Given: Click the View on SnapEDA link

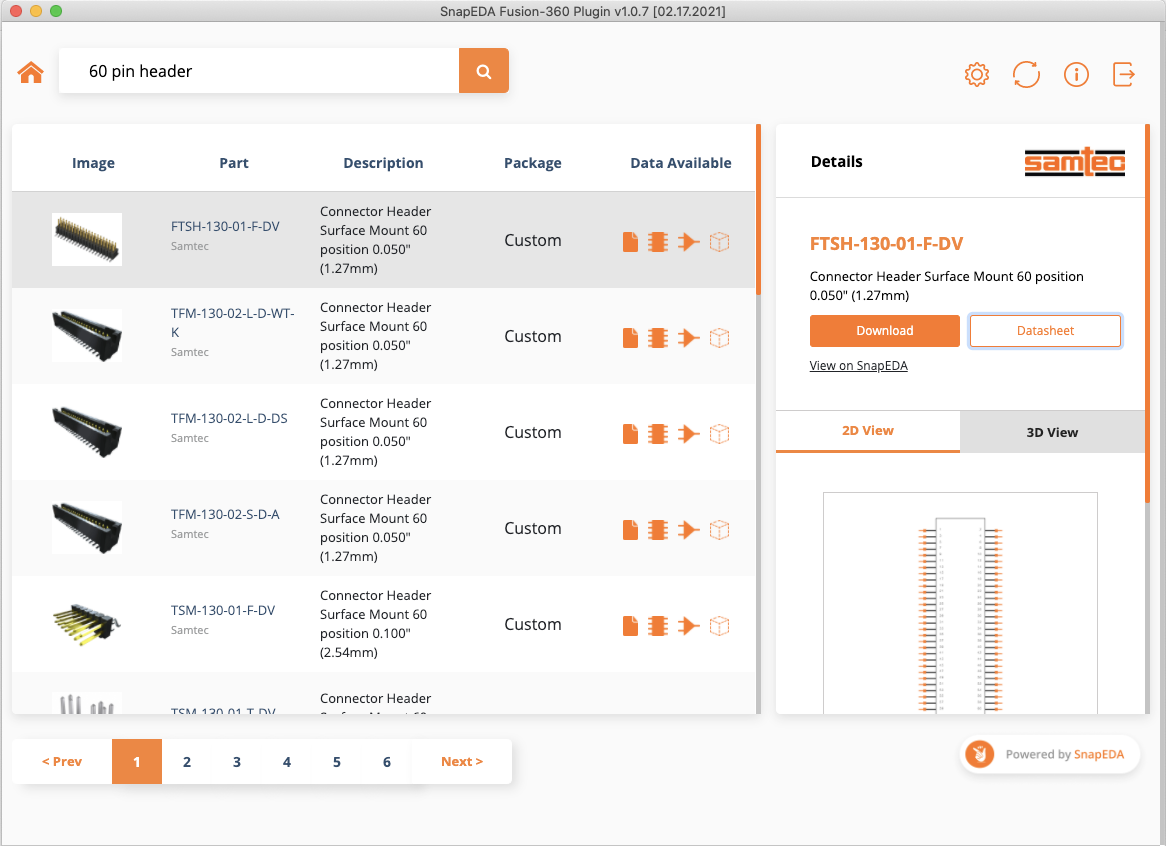Looking at the screenshot, I should (858, 365).
